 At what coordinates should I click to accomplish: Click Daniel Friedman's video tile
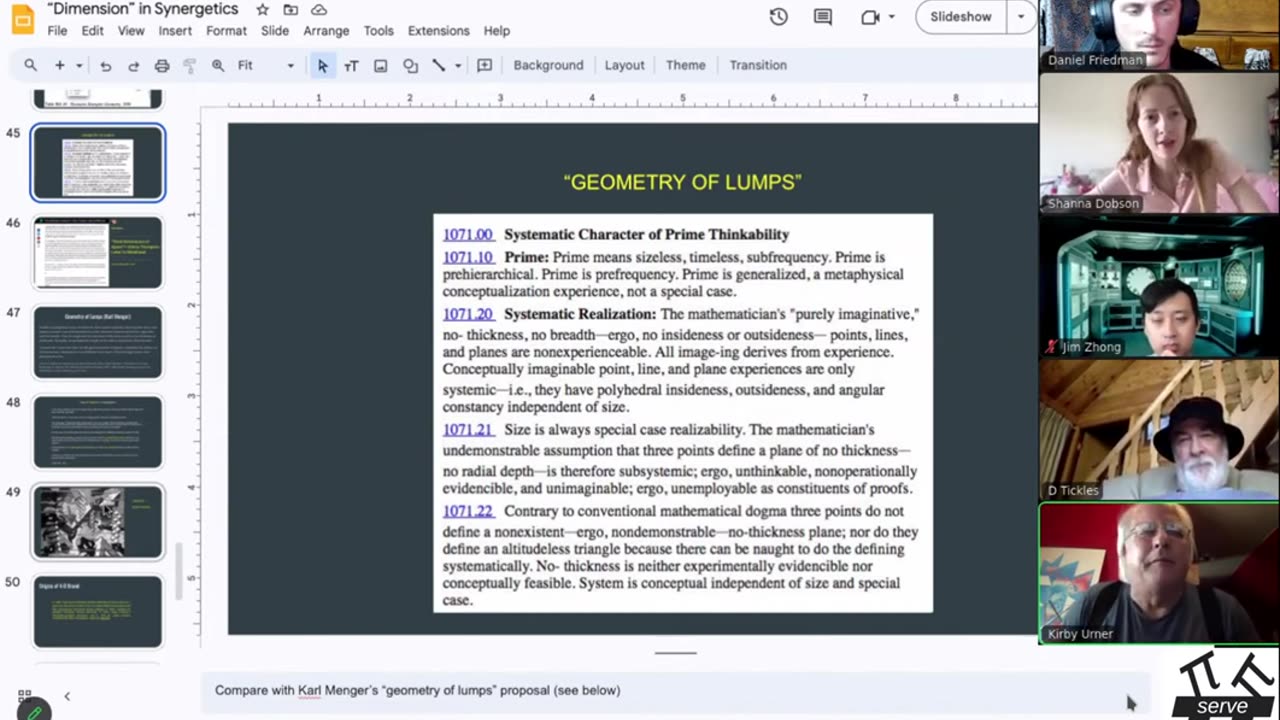[x=1158, y=34]
